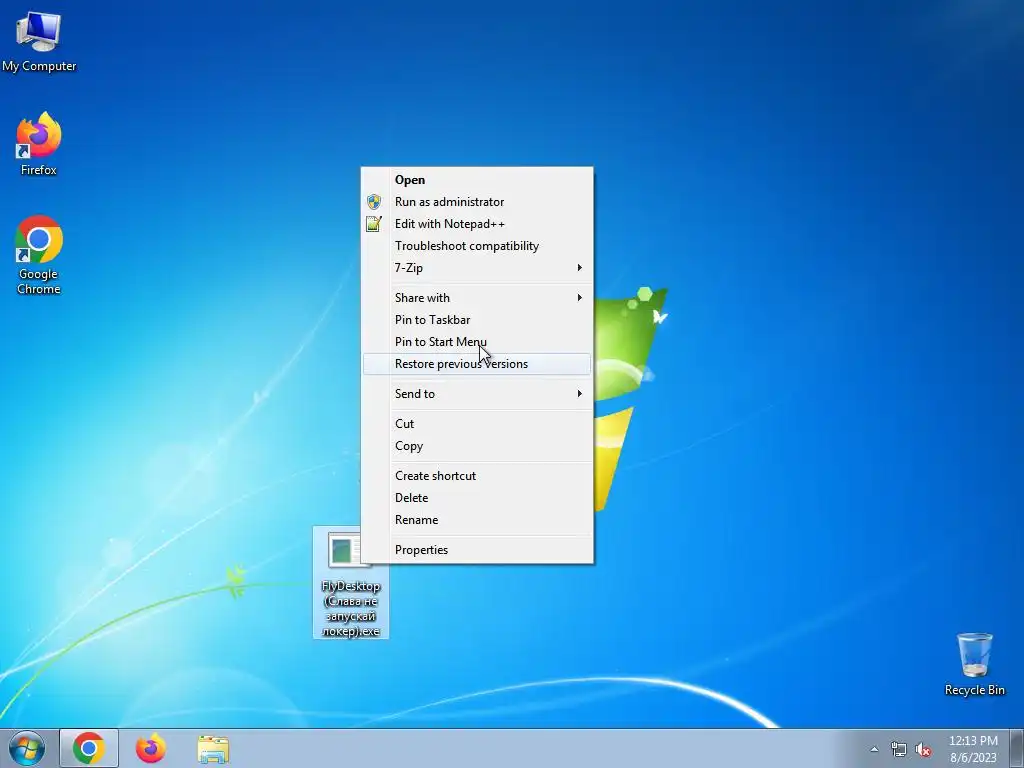1024x768 pixels.
Task: Launch Firefox from the taskbar
Action: (151, 748)
